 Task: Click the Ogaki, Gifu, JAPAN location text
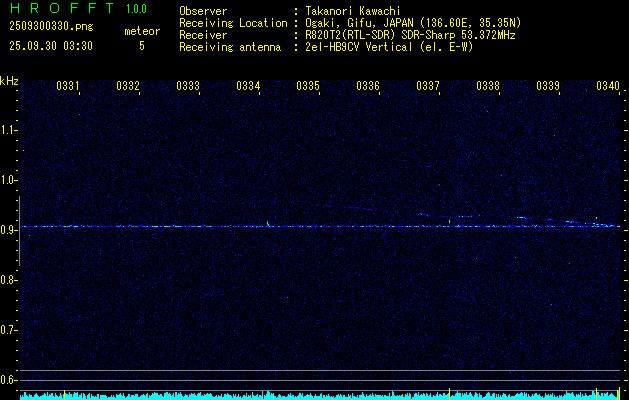click(x=411, y=23)
